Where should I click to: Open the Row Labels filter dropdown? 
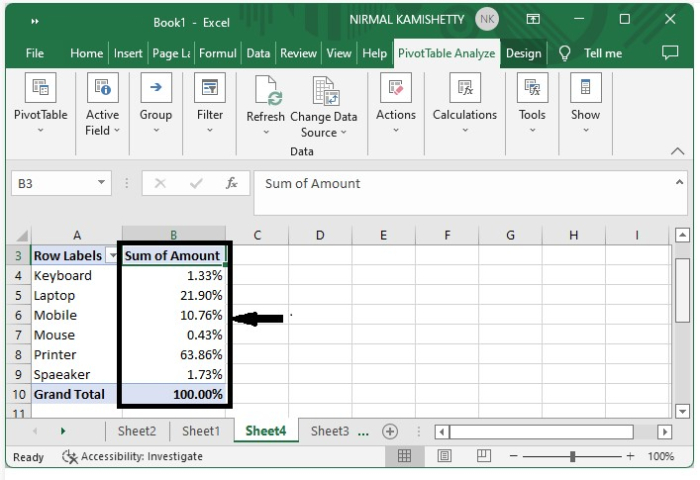(112, 255)
